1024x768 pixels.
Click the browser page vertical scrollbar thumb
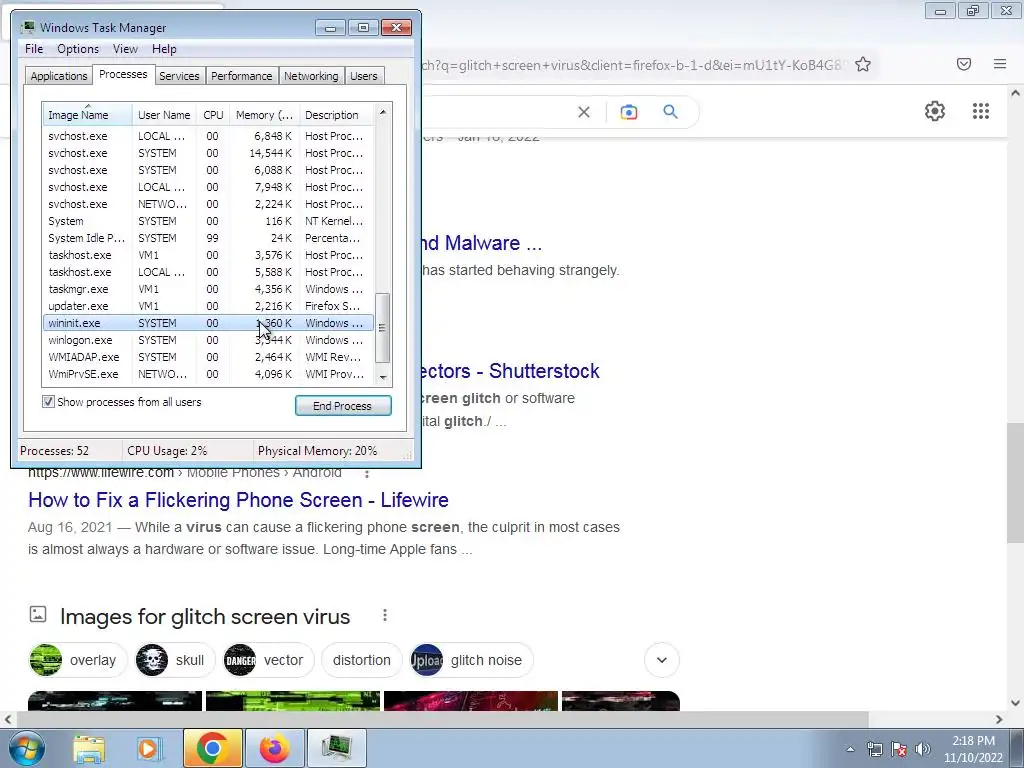[x=1015, y=482]
